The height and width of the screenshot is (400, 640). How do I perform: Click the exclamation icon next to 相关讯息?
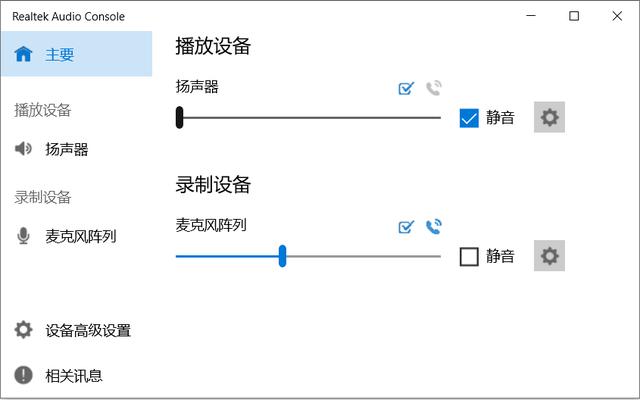[23, 375]
